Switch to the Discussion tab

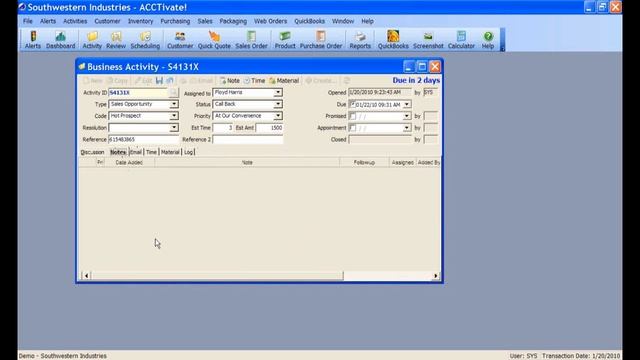point(92,152)
